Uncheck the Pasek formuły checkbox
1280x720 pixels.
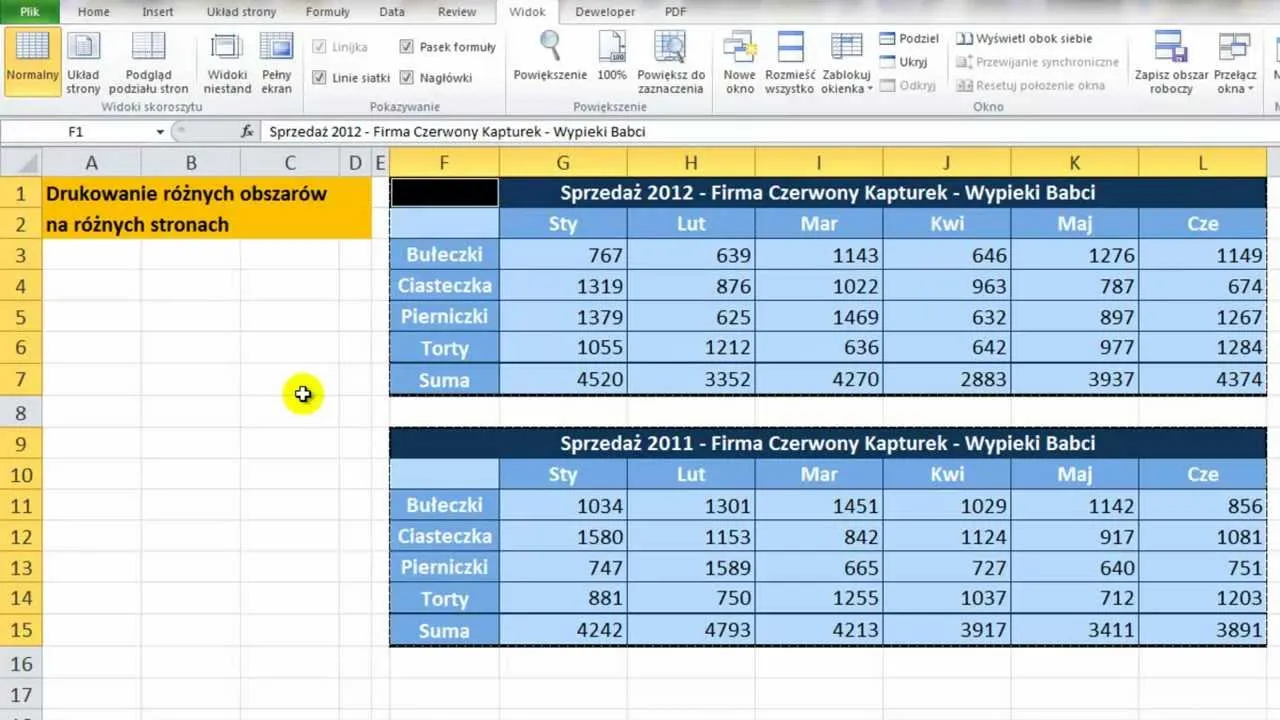click(407, 47)
